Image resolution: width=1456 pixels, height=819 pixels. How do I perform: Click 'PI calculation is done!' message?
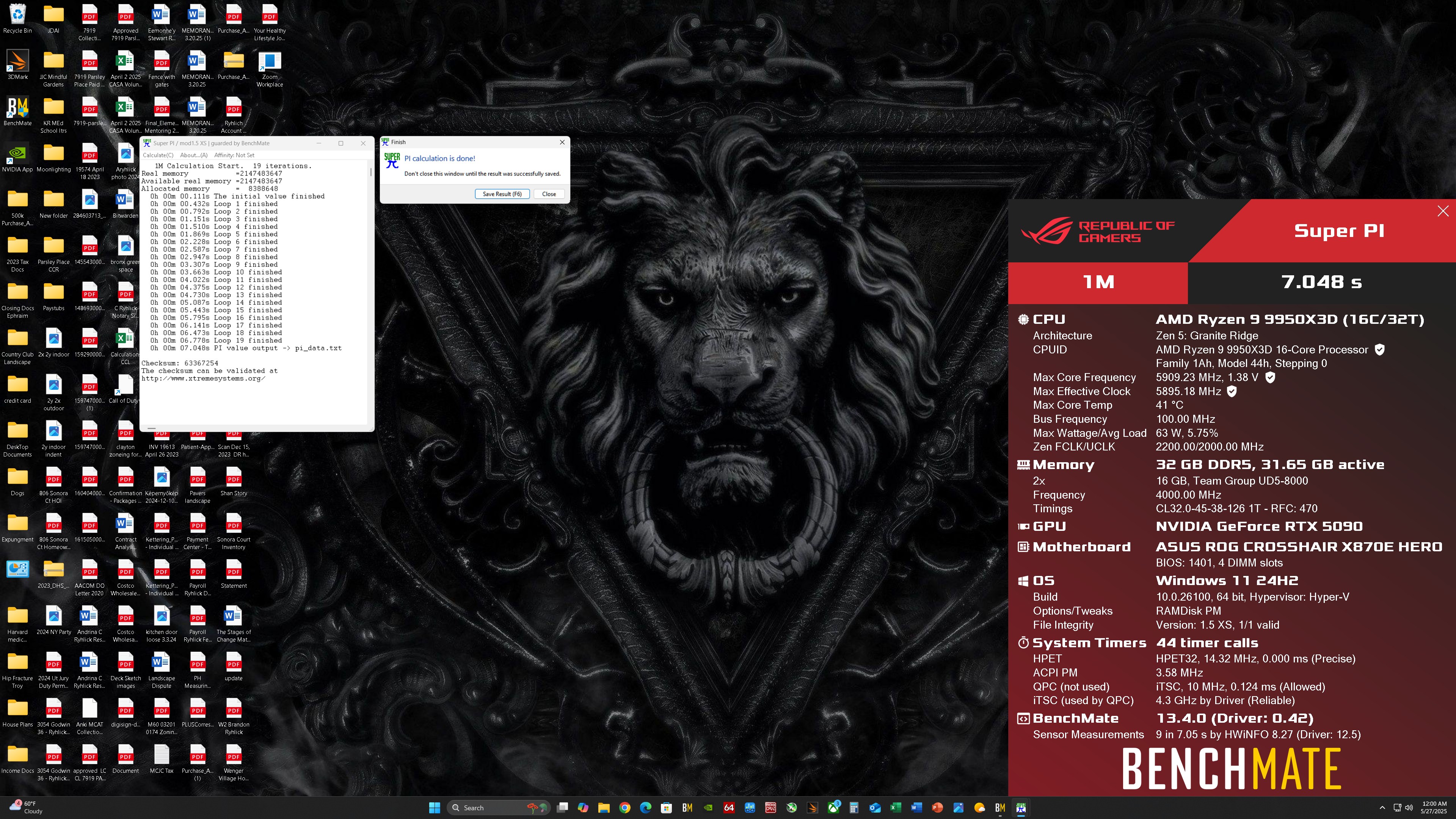click(x=440, y=158)
